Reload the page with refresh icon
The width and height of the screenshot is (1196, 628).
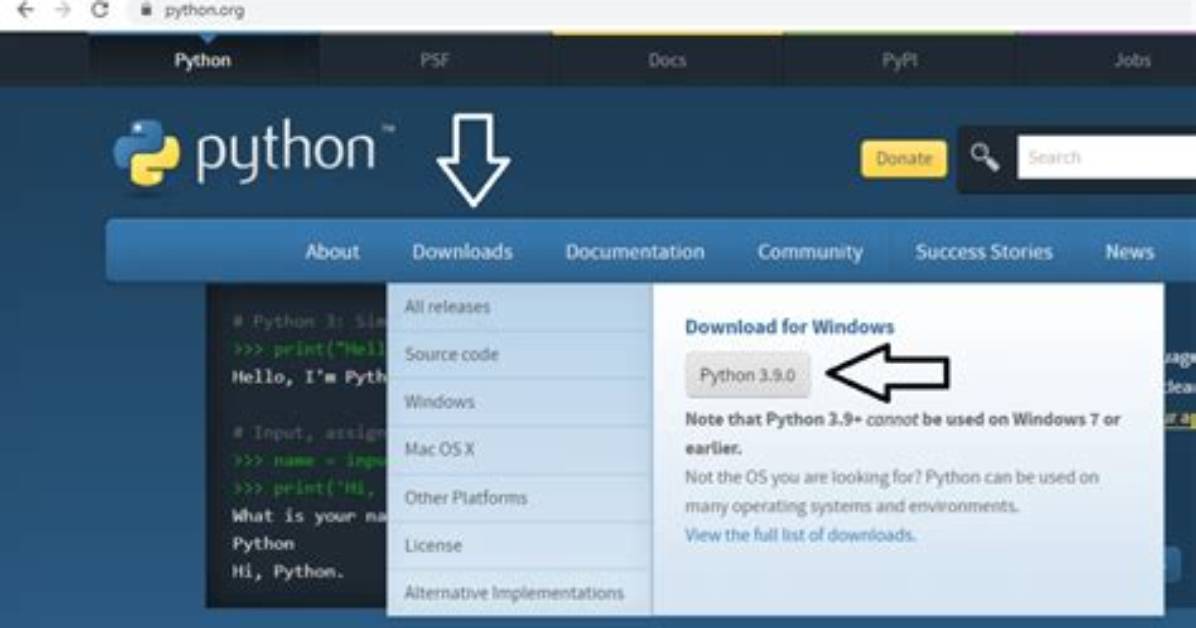point(99,10)
